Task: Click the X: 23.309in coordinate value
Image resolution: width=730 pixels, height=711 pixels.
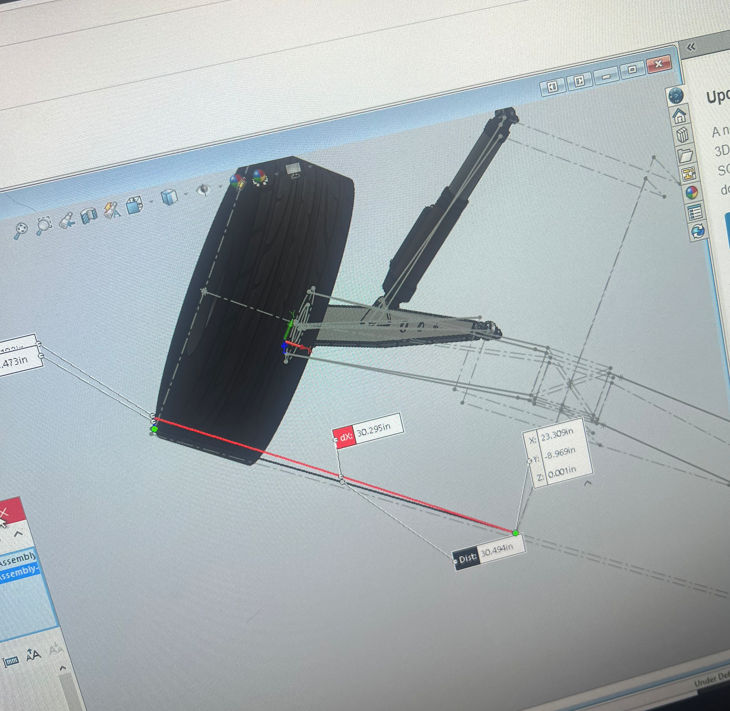Action: click(557, 434)
